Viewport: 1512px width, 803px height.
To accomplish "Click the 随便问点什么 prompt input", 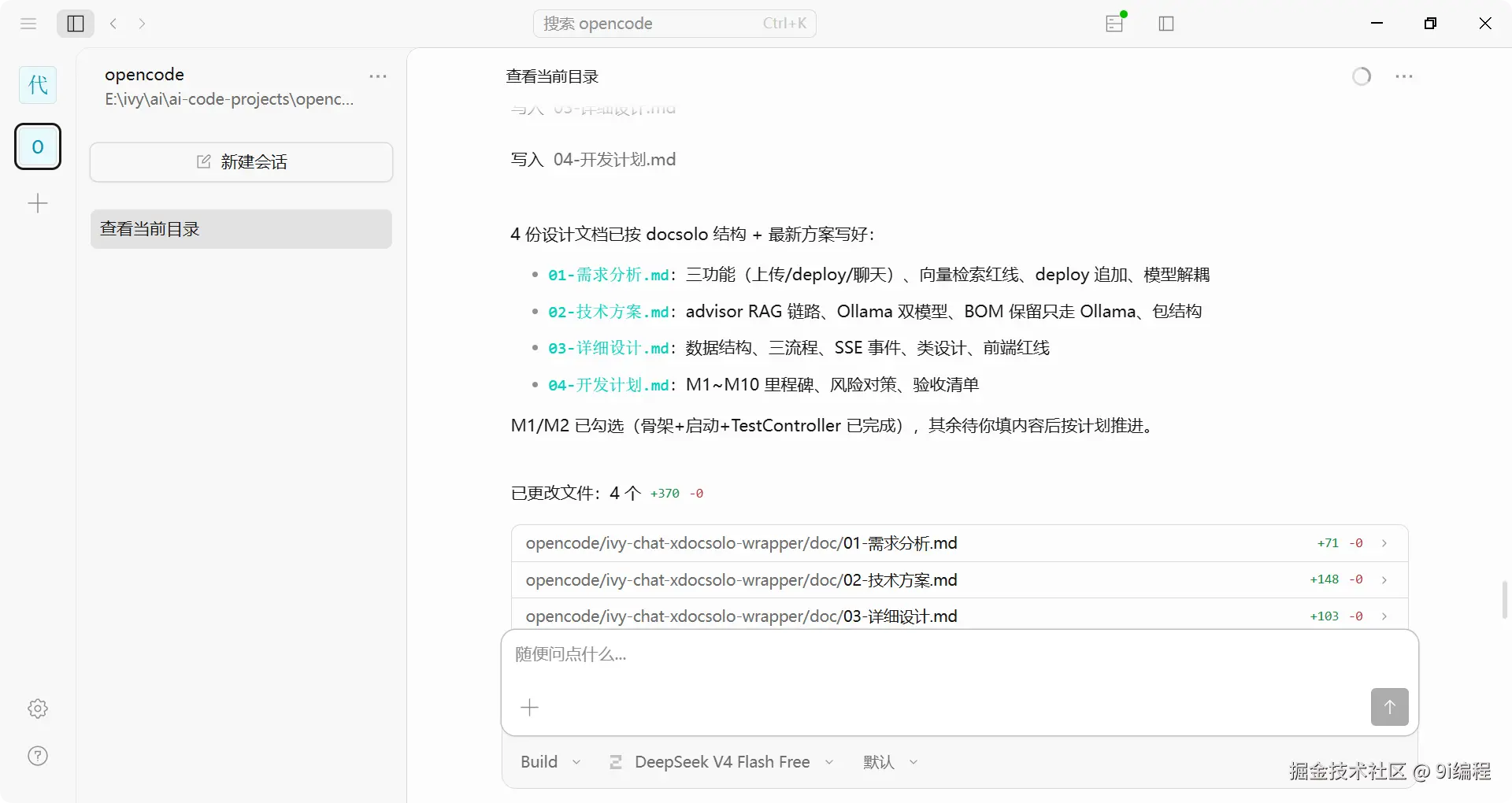I will pos(959,655).
